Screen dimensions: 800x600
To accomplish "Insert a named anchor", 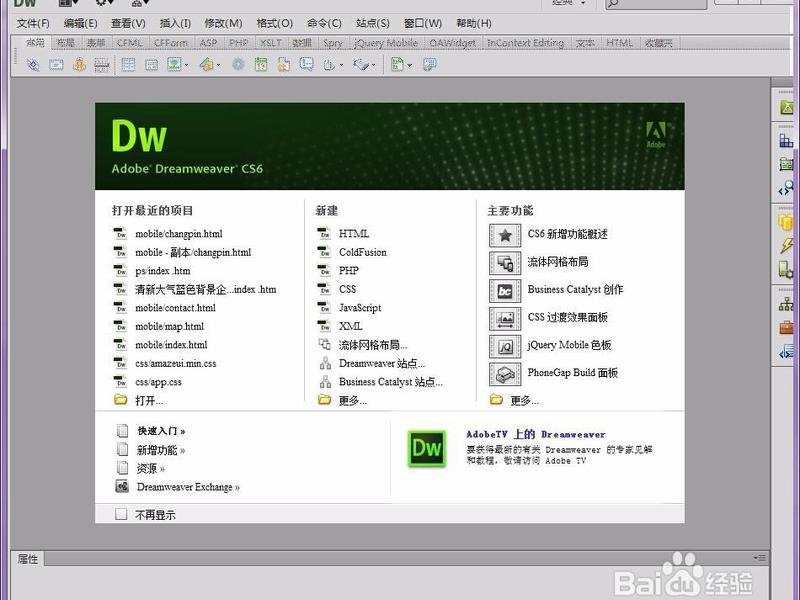I will pos(79,65).
